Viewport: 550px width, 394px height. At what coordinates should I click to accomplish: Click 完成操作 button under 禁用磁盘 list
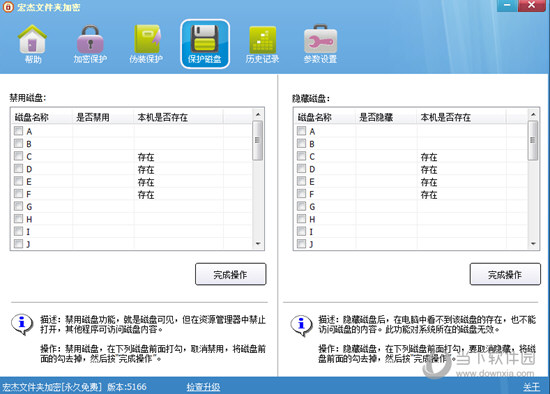click(230, 274)
